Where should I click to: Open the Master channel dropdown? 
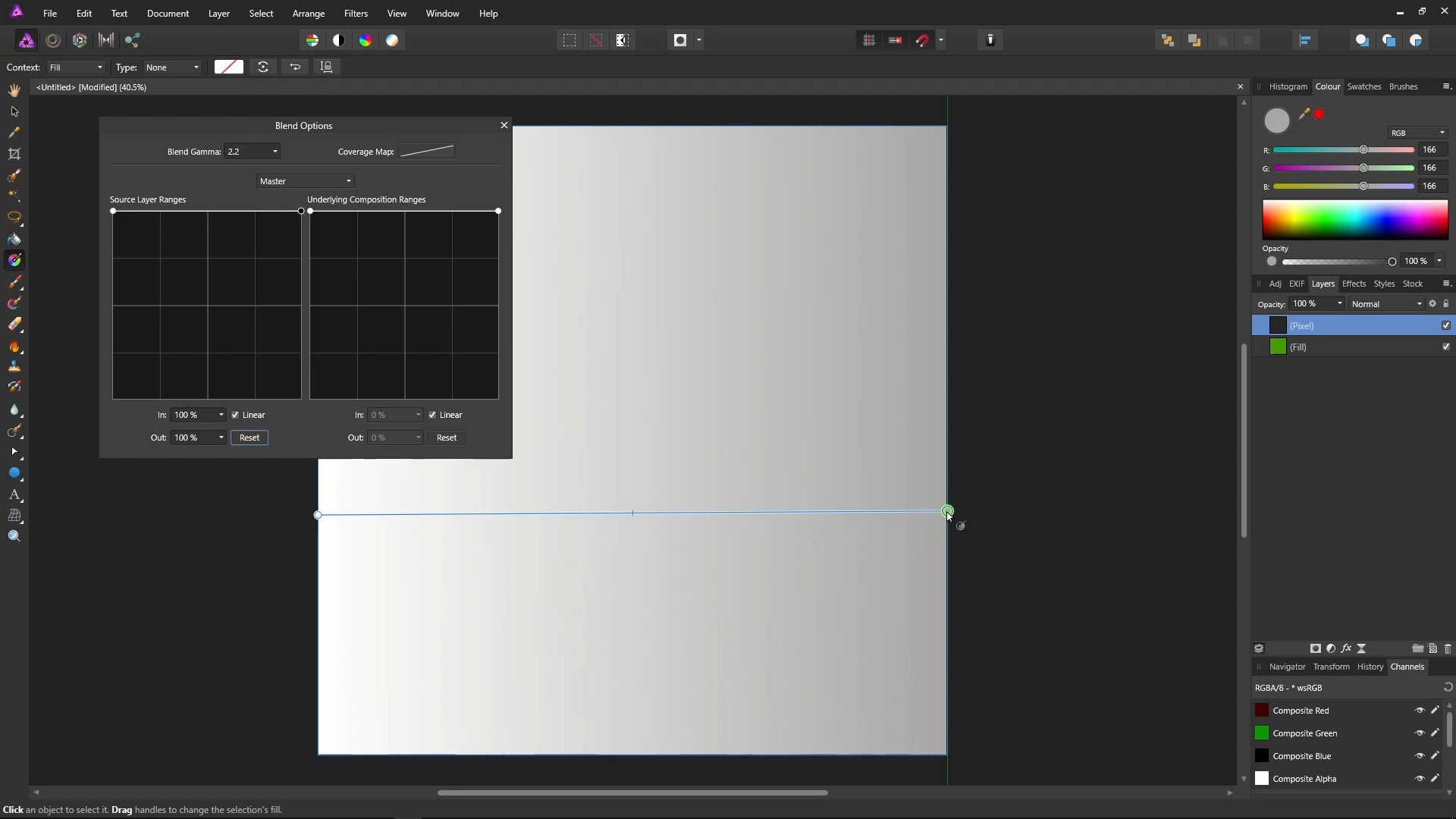306,181
